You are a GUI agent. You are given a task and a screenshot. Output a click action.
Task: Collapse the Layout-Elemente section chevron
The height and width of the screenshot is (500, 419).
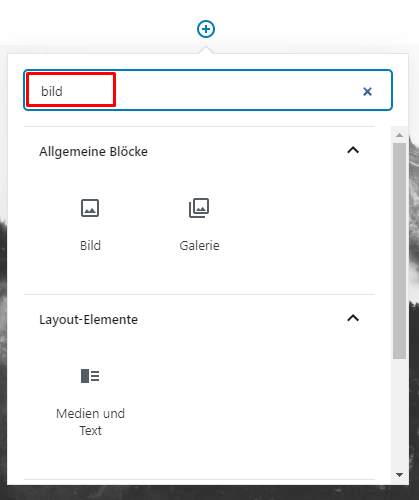(x=353, y=318)
